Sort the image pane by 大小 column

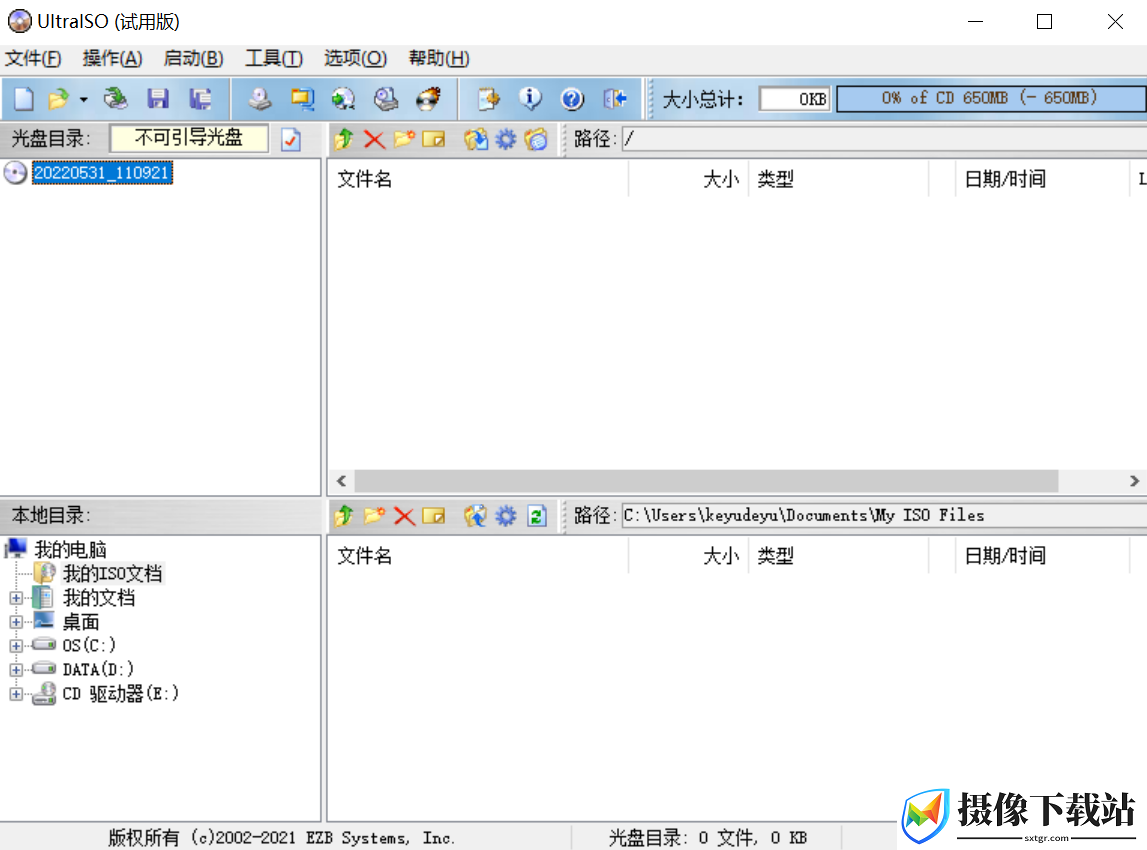[x=688, y=179]
